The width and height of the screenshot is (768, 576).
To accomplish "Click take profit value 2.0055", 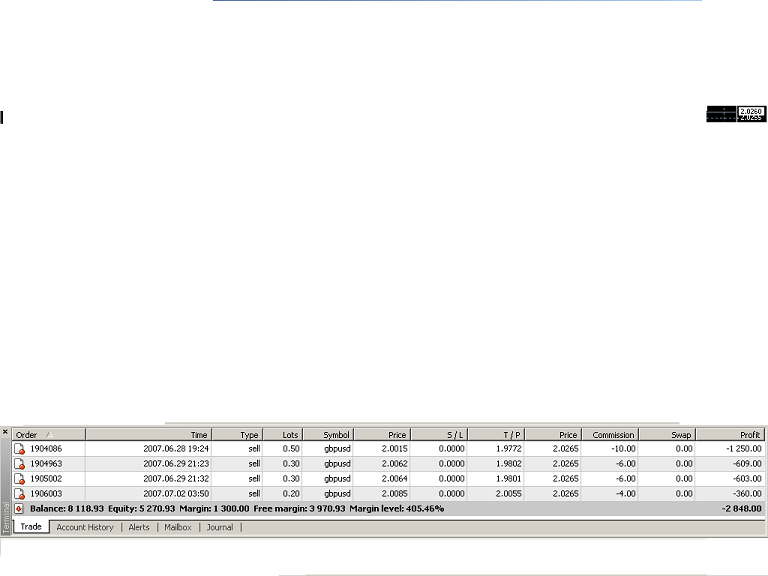I will pos(508,494).
